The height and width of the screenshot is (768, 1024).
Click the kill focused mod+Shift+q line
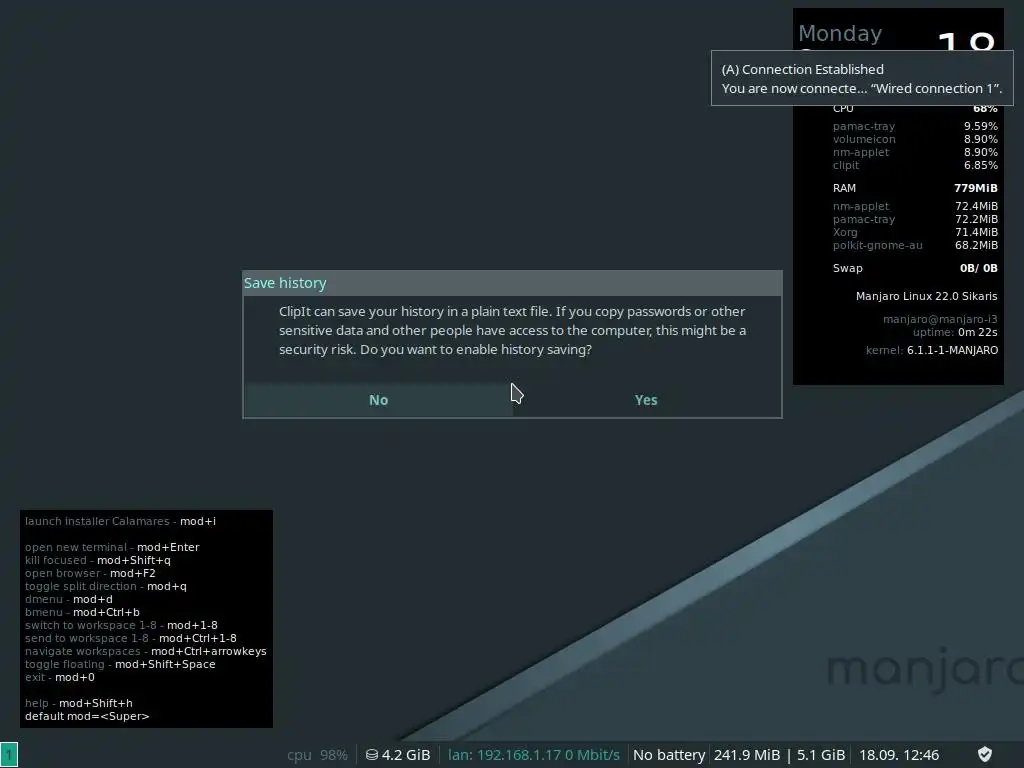click(x=97, y=560)
